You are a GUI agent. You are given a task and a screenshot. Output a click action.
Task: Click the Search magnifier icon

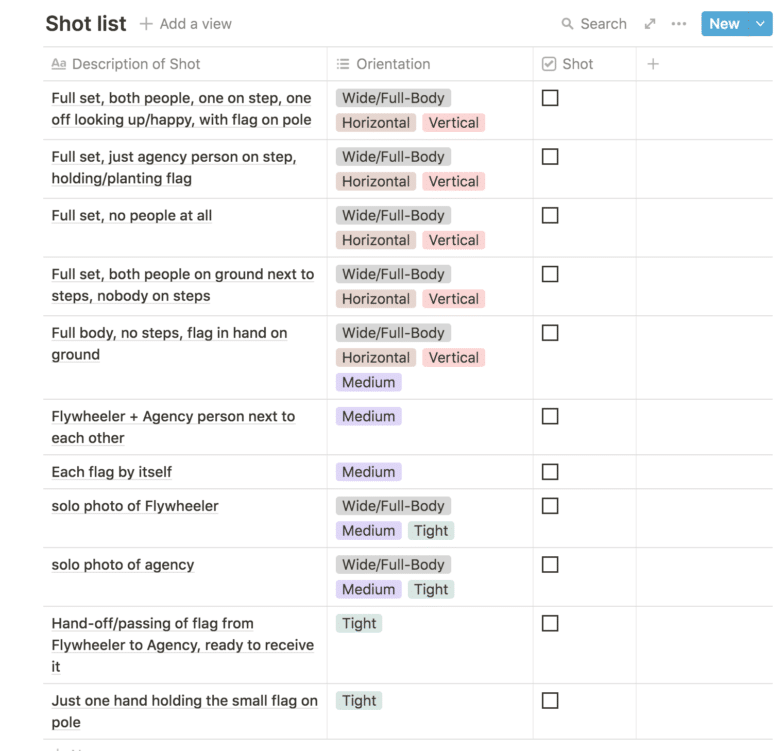tap(568, 24)
